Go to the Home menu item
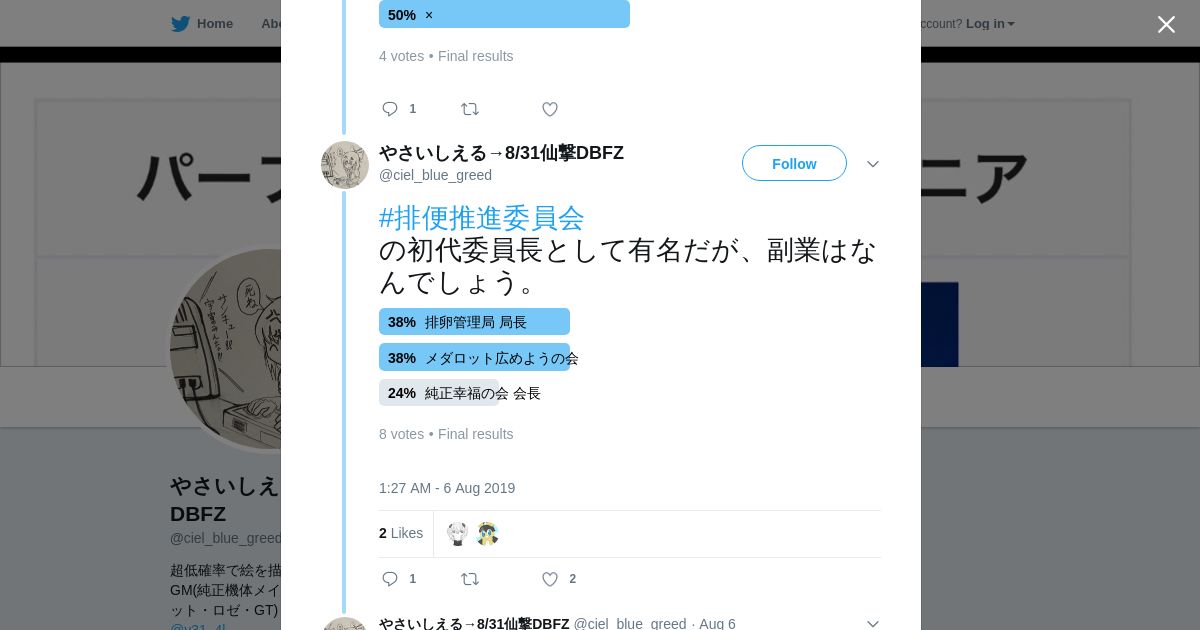 coord(215,24)
